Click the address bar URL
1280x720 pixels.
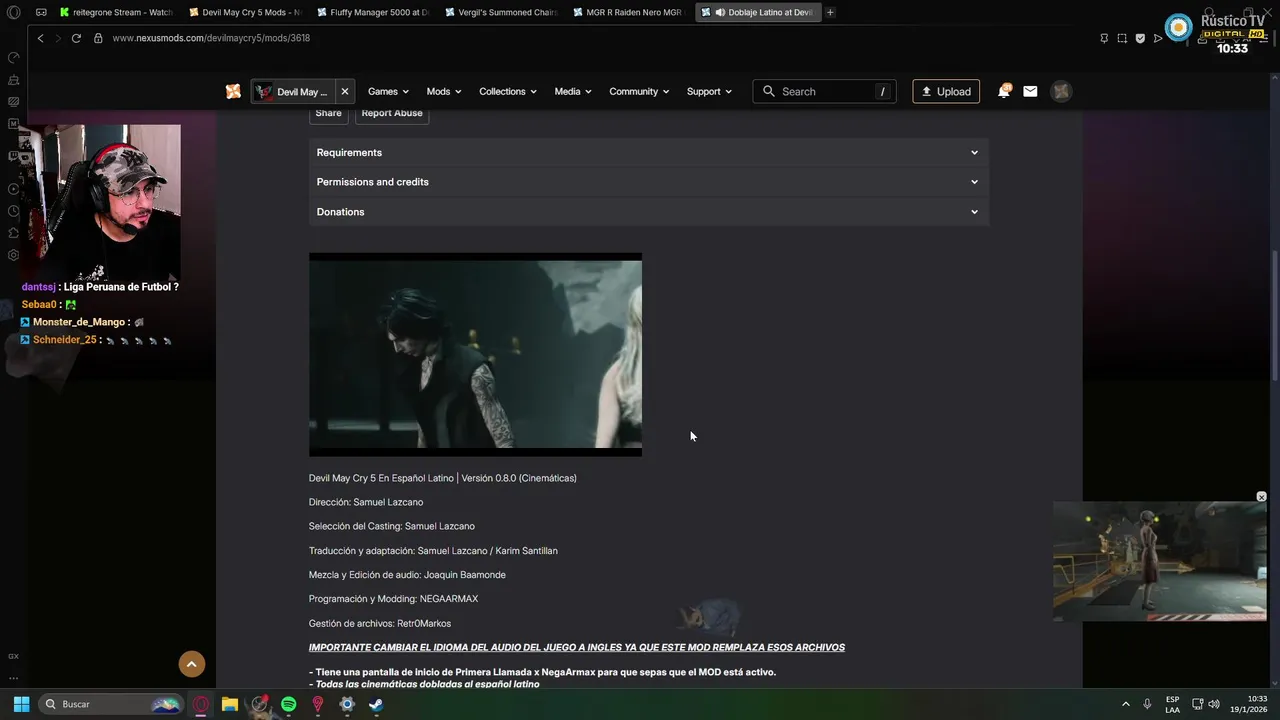211,38
